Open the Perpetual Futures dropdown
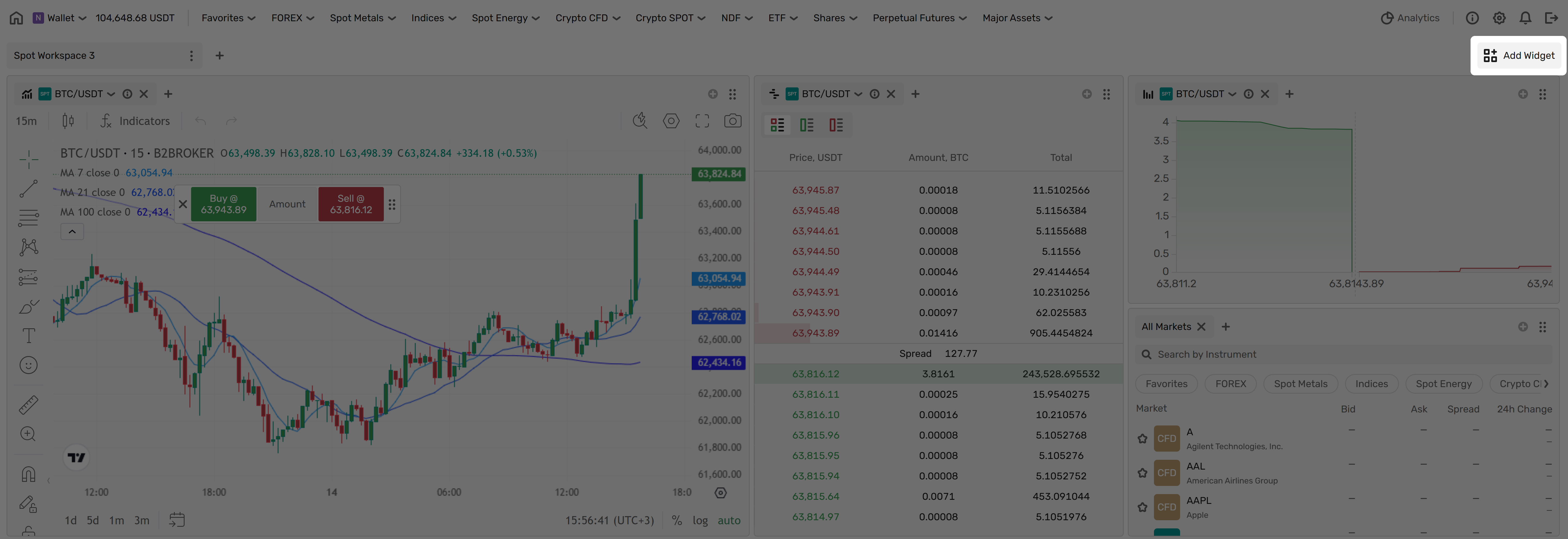 point(920,18)
